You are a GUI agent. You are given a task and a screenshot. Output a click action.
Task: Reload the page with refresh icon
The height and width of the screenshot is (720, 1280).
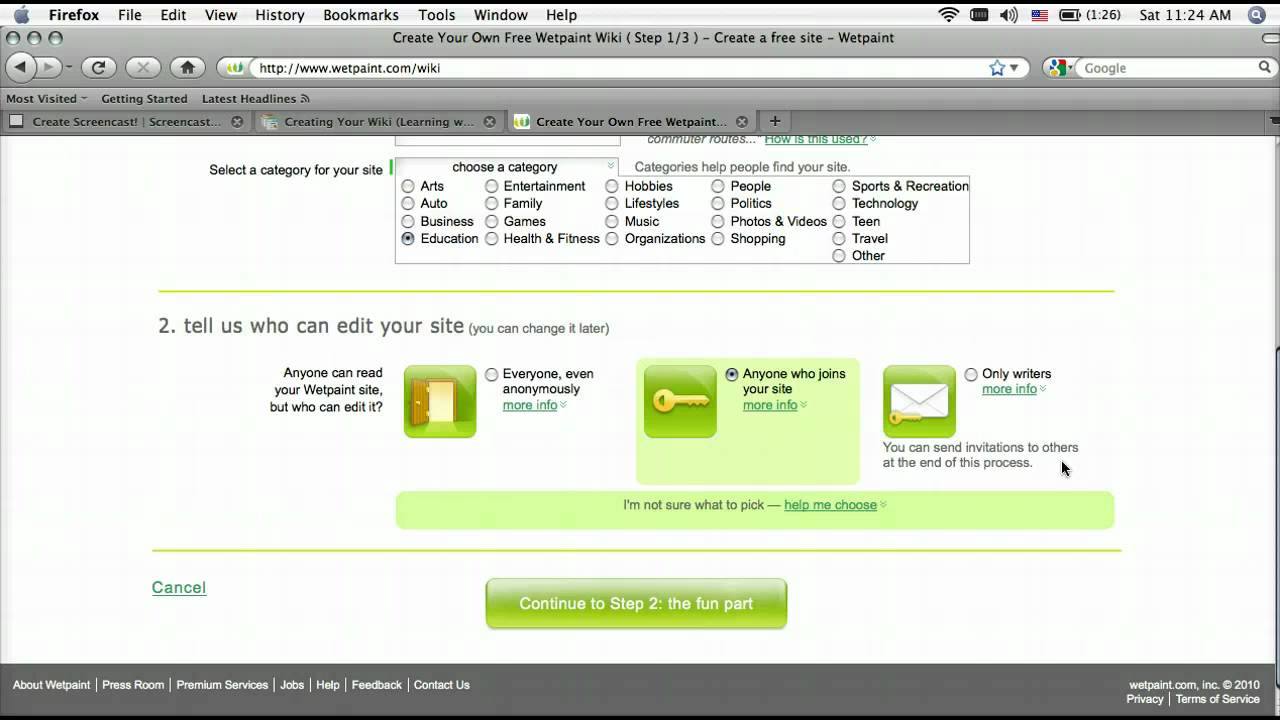tap(98, 68)
